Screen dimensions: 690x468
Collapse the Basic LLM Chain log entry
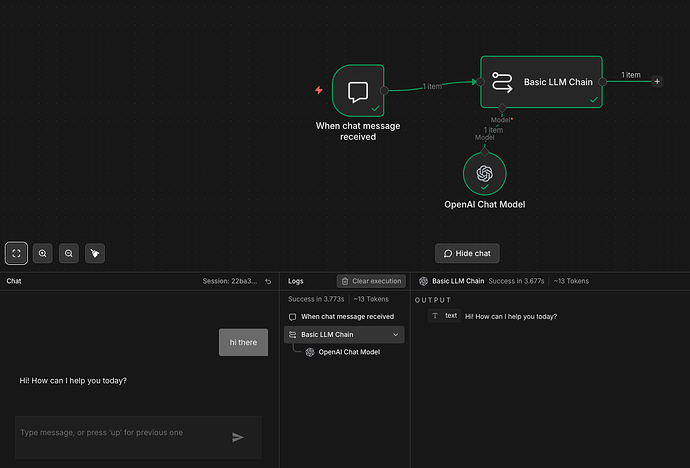[x=396, y=335]
